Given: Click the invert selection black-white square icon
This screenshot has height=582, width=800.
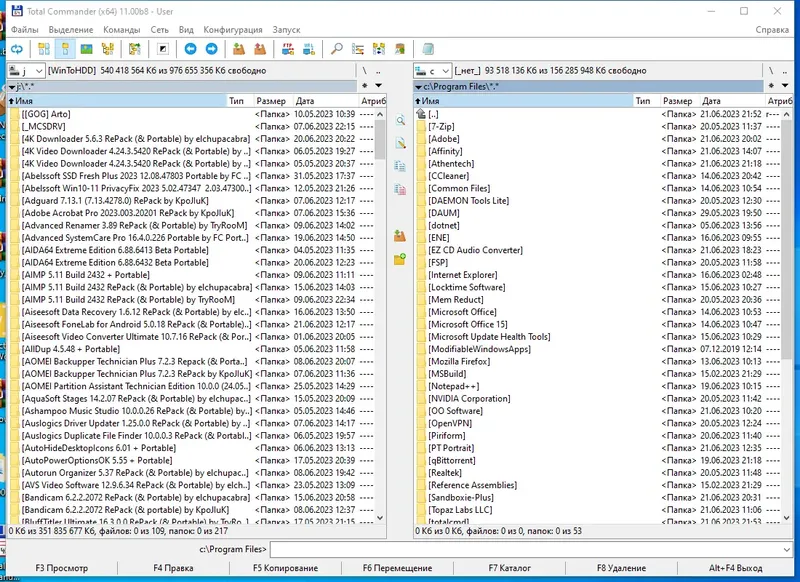Looking at the screenshot, I should point(163,49).
